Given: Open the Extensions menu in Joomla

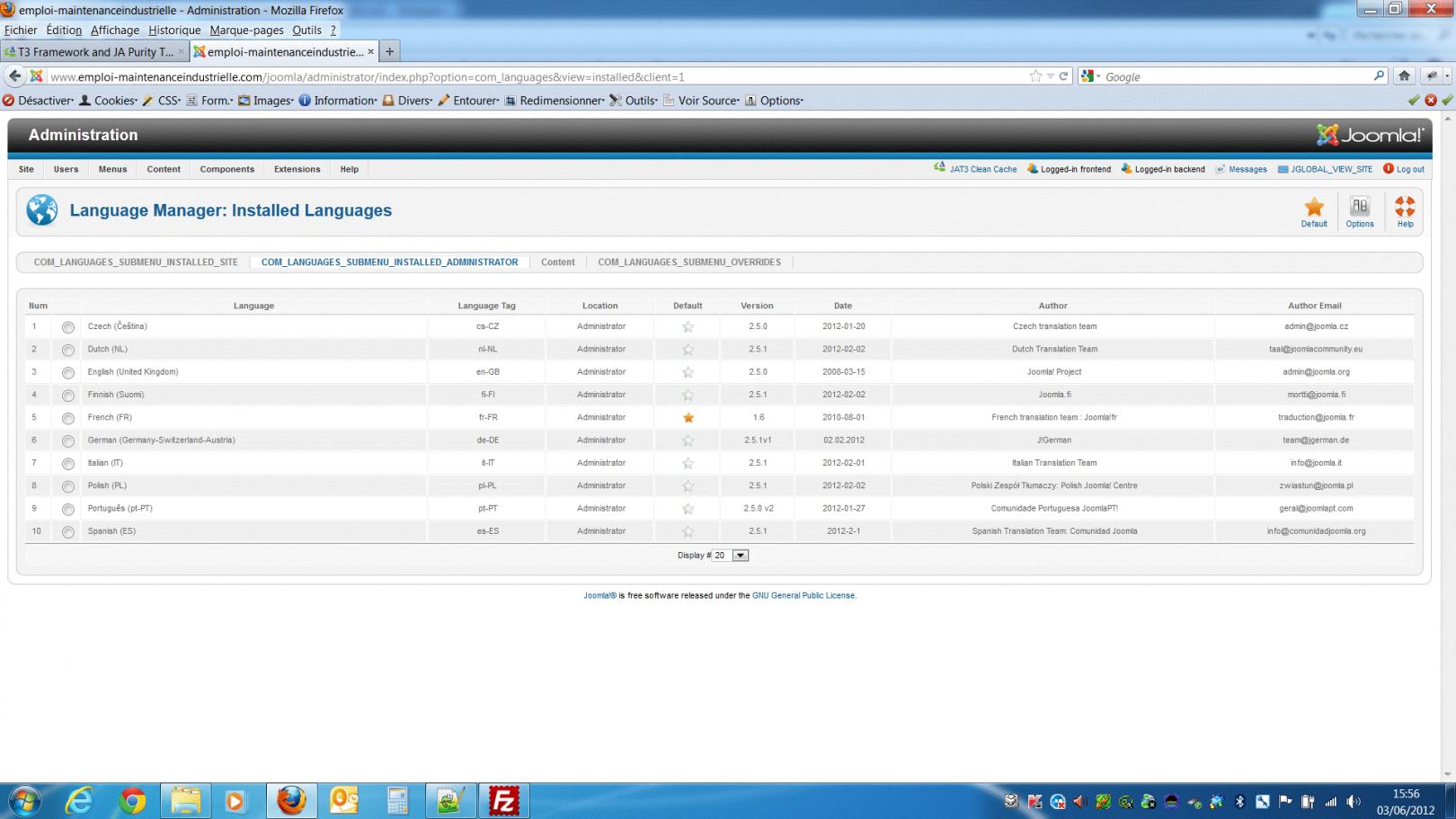Looking at the screenshot, I should click(297, 169).
